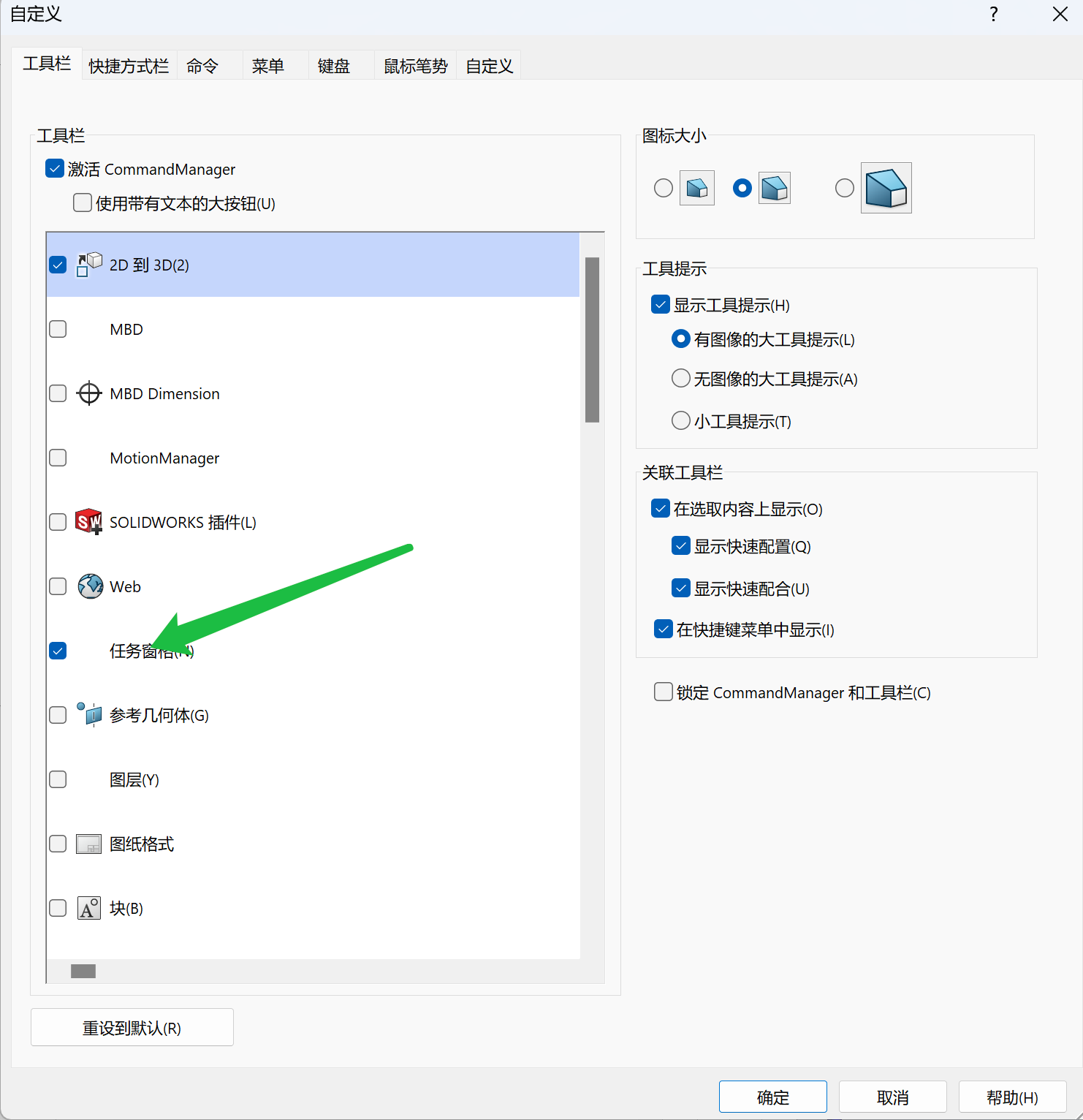Image resolution: width=1083 pixels, height=1120 pixels.
Task: Click the SOLIDWORKS plug-ins icon
Action: click(x=89, y=522)
